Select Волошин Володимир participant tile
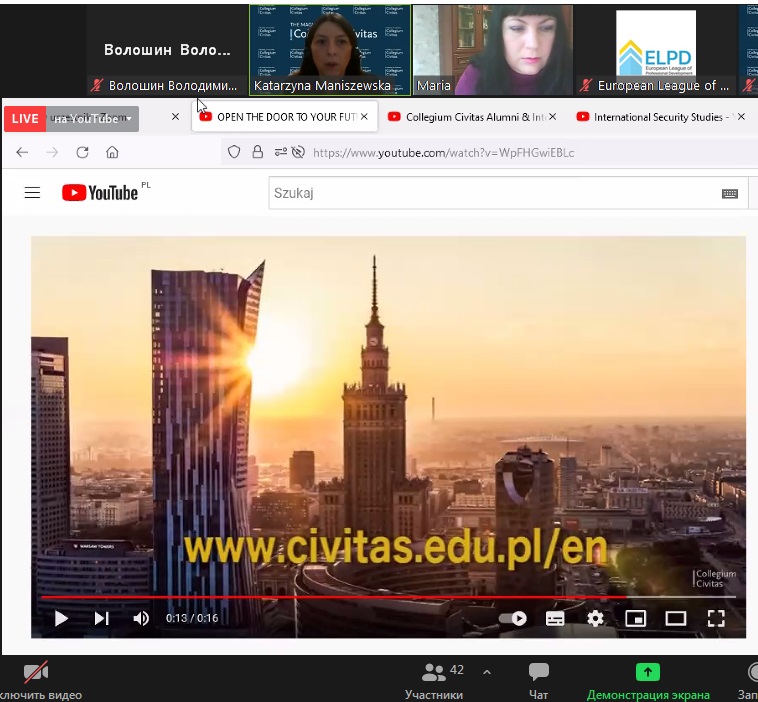758x702 pixels. pyautogui.click(x=167, y=50)
